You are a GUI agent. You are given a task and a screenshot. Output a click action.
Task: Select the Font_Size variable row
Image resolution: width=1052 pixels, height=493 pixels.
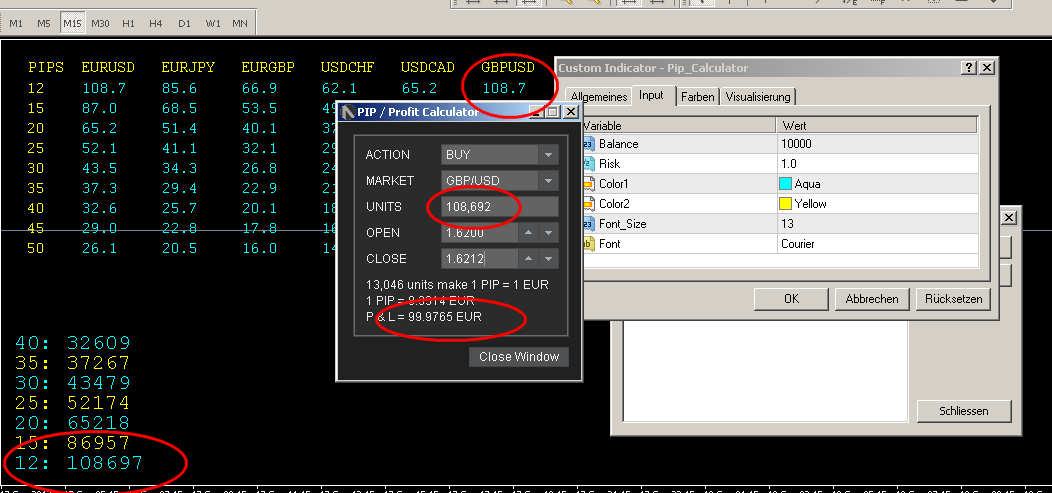(x=779, y=224)
